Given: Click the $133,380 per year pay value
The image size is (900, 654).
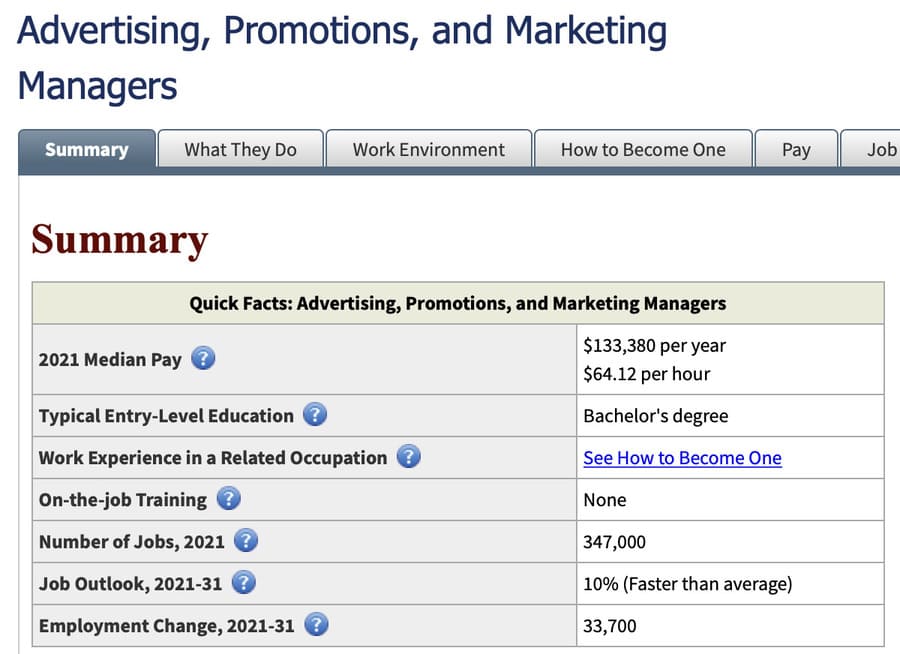Looking at the screenshot, I should click(654, 346).
